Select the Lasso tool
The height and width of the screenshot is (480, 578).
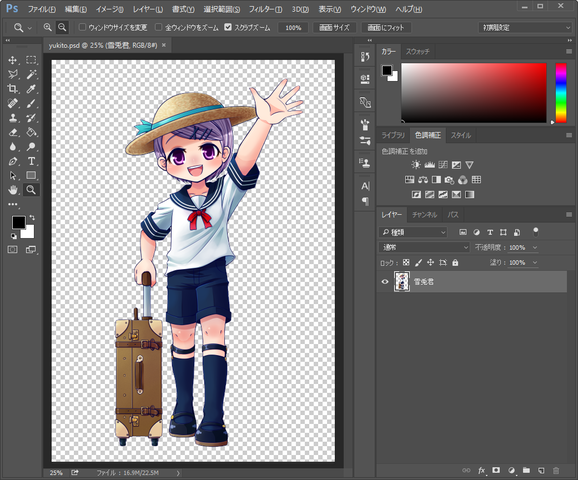pyautogui.click(x=13, y=74)
